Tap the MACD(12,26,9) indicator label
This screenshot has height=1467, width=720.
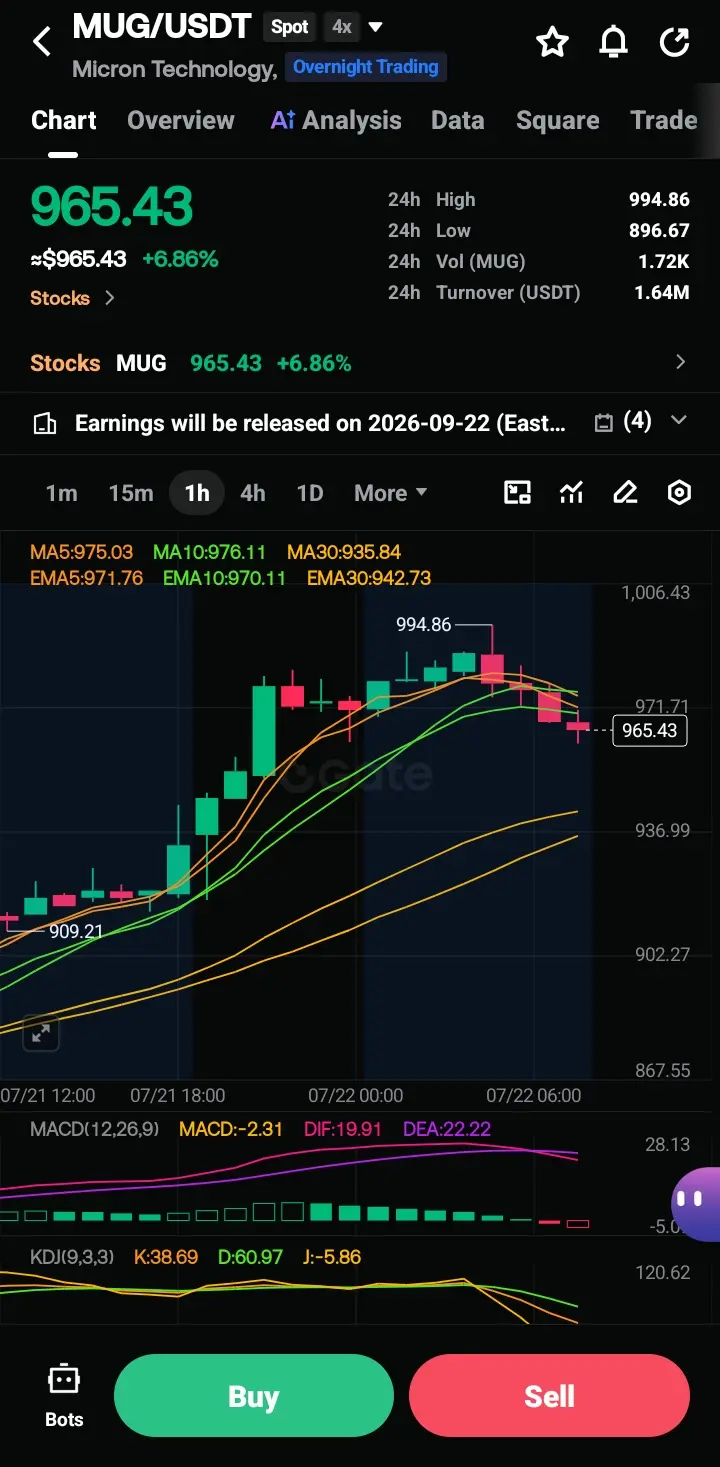click(93, 1129)
